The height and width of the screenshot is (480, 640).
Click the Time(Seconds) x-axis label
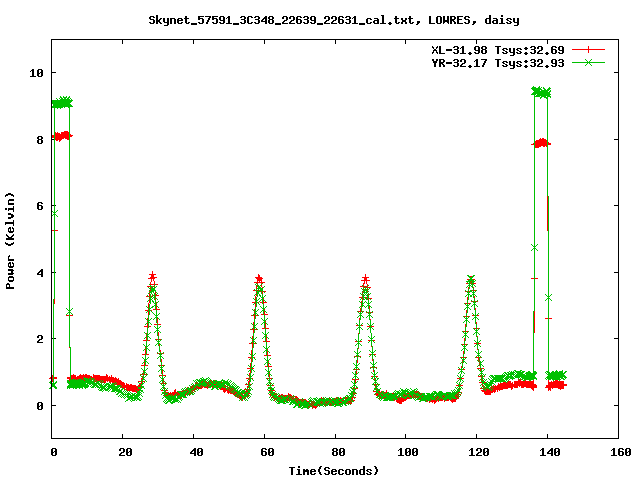334,471
